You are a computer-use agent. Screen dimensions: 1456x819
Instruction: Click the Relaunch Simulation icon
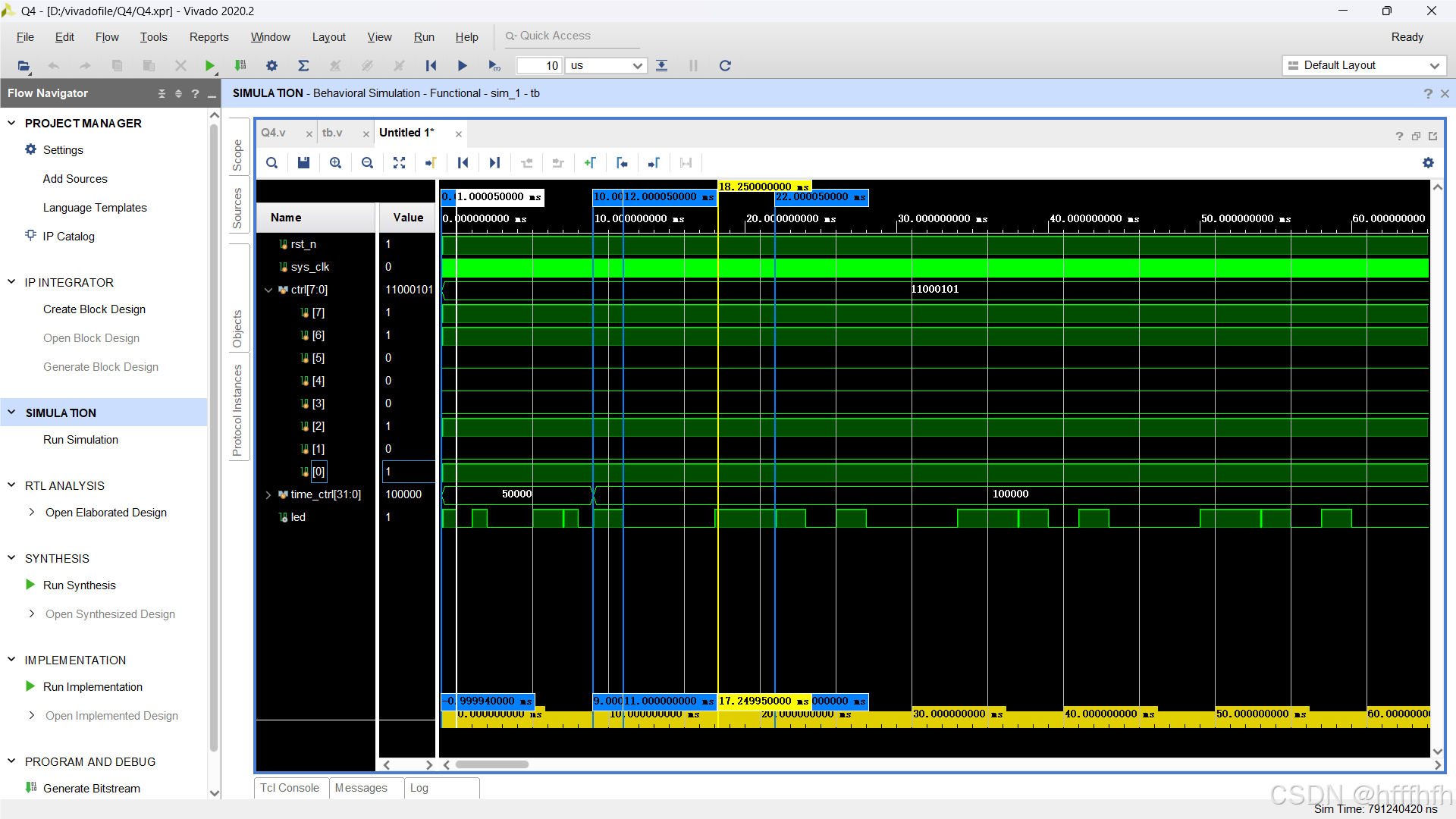[725, 66]
